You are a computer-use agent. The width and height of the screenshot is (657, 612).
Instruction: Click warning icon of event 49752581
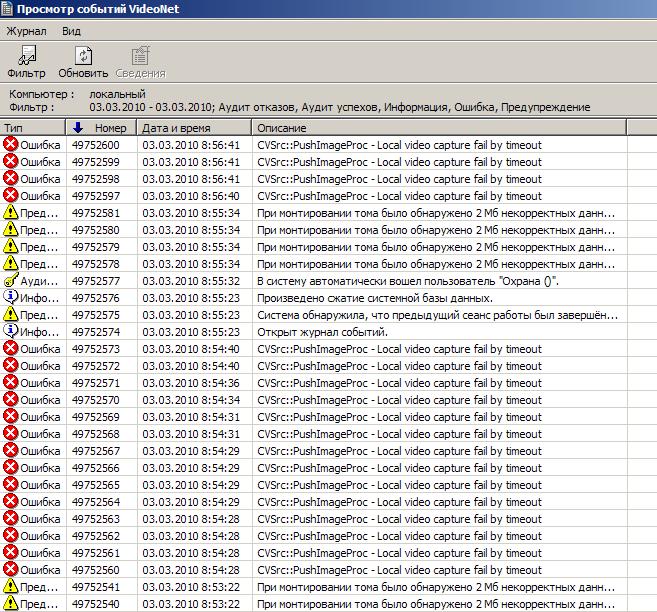coord(10,212)
